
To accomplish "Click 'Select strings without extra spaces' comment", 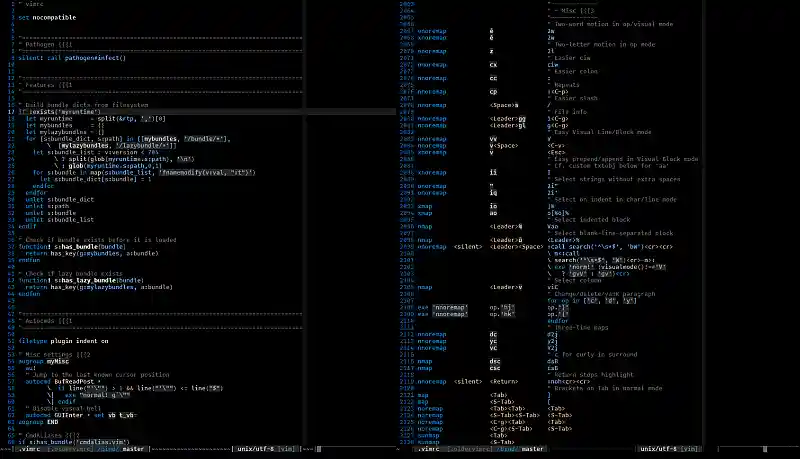I will pos(617,179).
